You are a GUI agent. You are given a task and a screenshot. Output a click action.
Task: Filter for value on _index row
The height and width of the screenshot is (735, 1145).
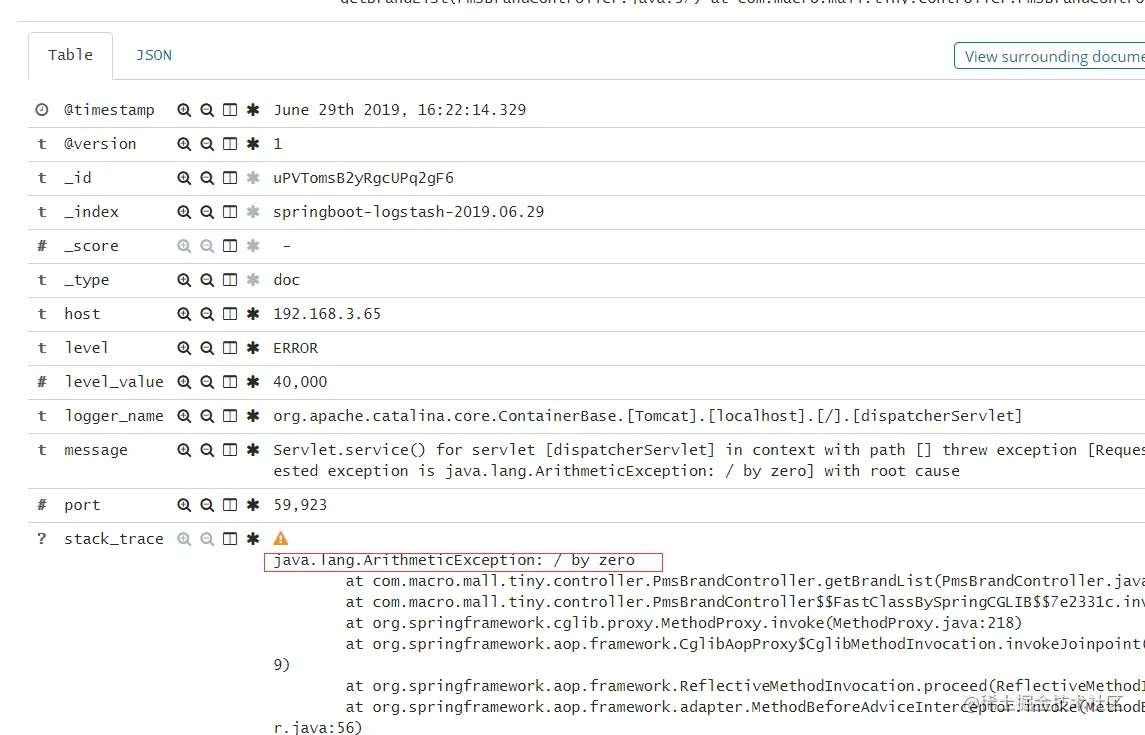184,212
